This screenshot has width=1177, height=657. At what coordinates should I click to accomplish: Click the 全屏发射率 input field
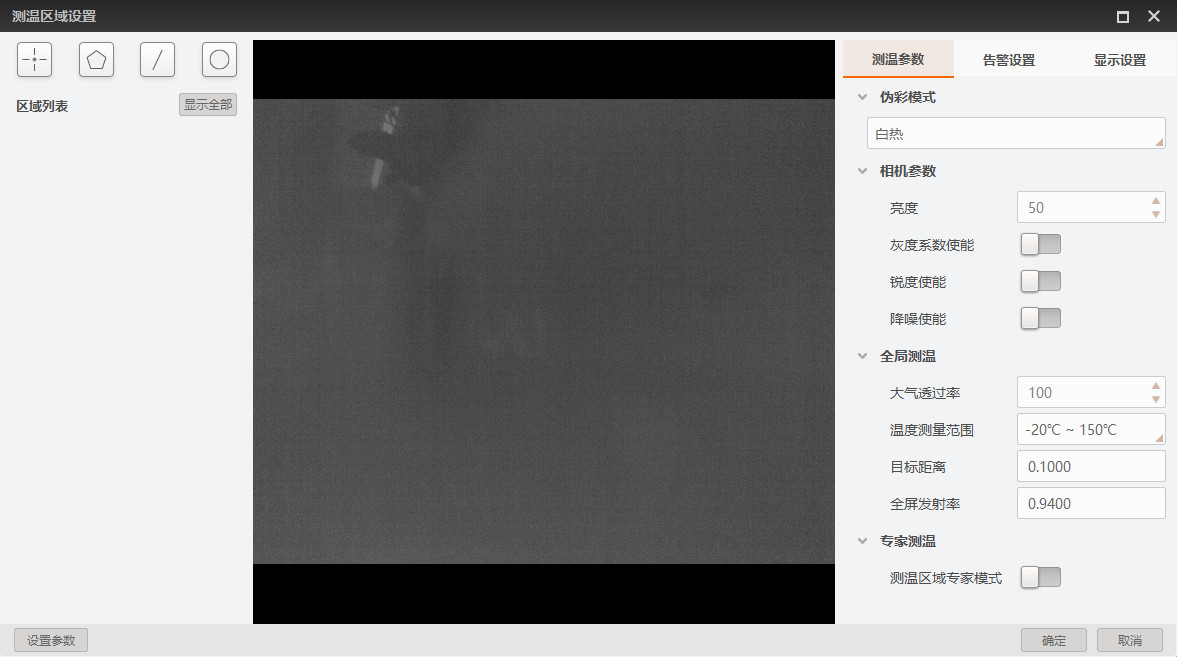pos(1090,504)
